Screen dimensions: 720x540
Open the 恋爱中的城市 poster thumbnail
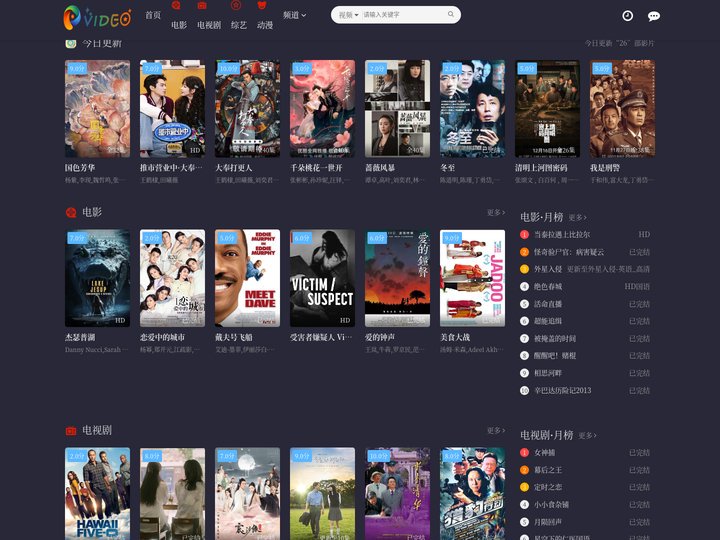[x=172, y=278]
